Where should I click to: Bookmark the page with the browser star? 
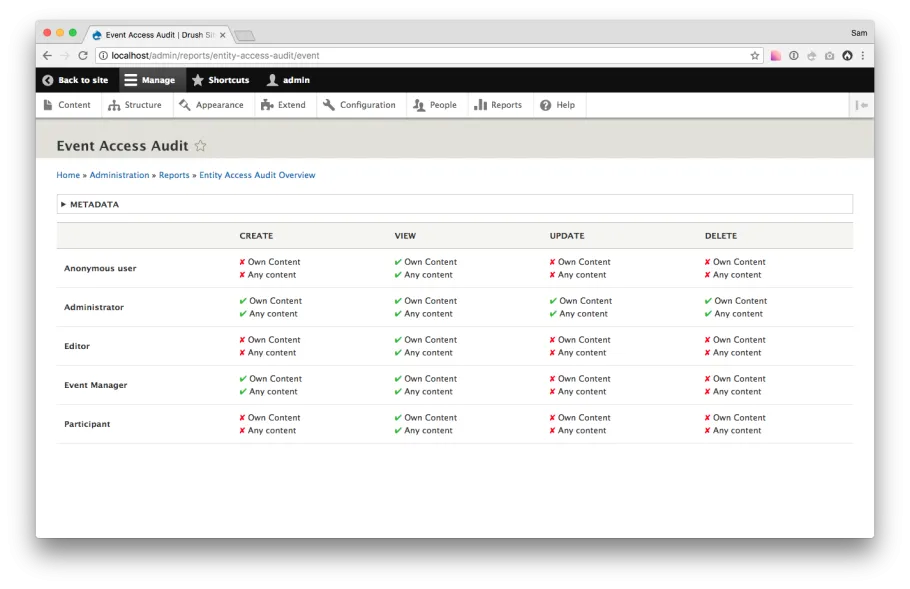click(755, 56)
